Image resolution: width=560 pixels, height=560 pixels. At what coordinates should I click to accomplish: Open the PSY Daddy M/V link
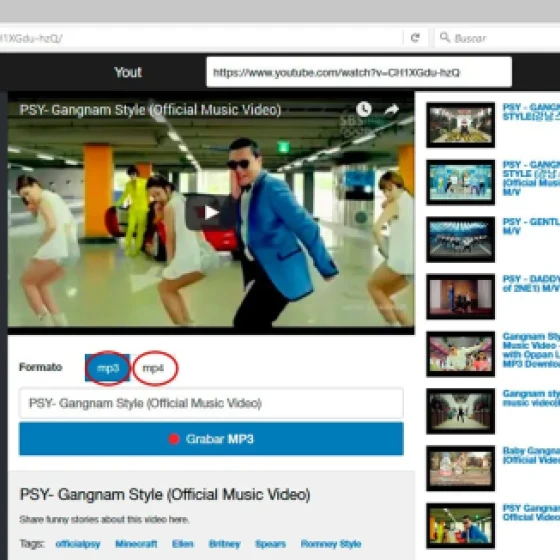(x=531, y=283)
